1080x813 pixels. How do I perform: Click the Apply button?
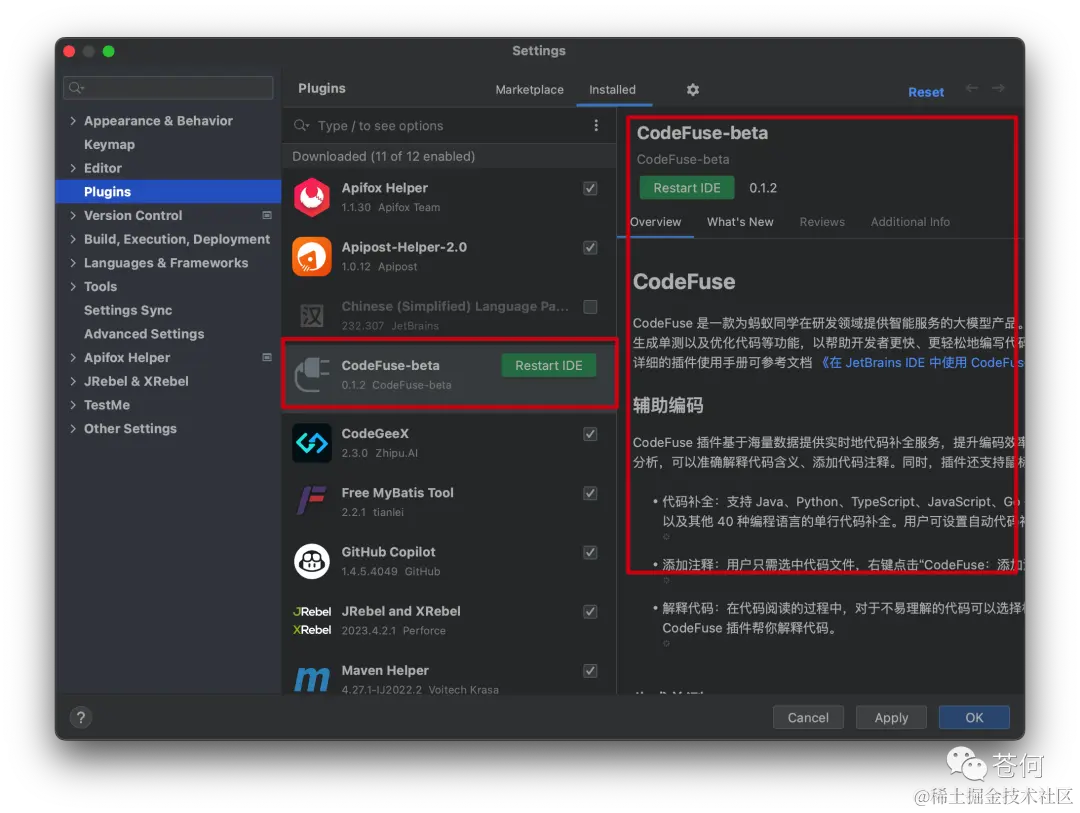click(x=891, y=717)
